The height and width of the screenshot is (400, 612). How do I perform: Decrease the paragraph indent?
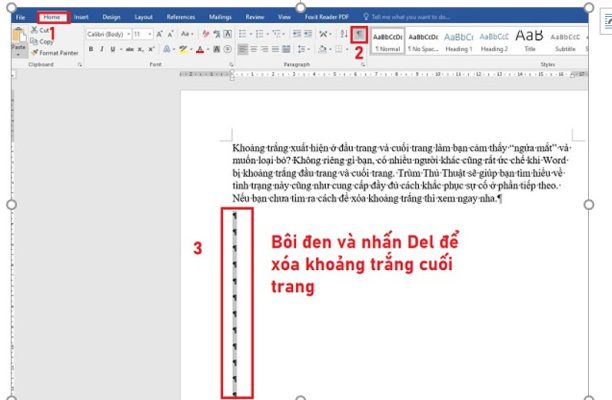297,34
